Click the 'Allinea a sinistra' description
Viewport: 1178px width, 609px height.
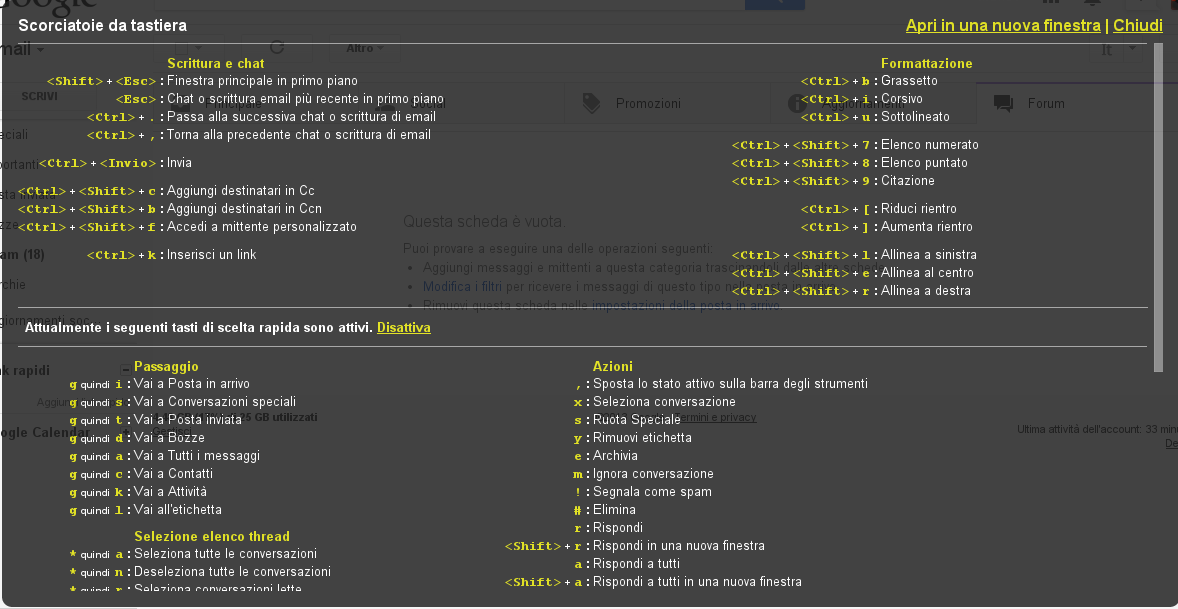point(929,255)
